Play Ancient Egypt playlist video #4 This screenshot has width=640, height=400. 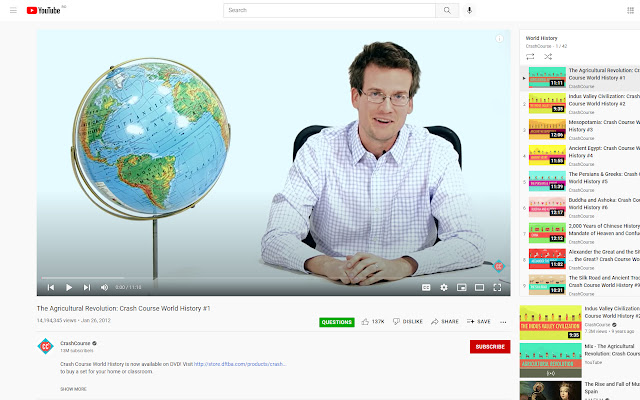[580, 156]
